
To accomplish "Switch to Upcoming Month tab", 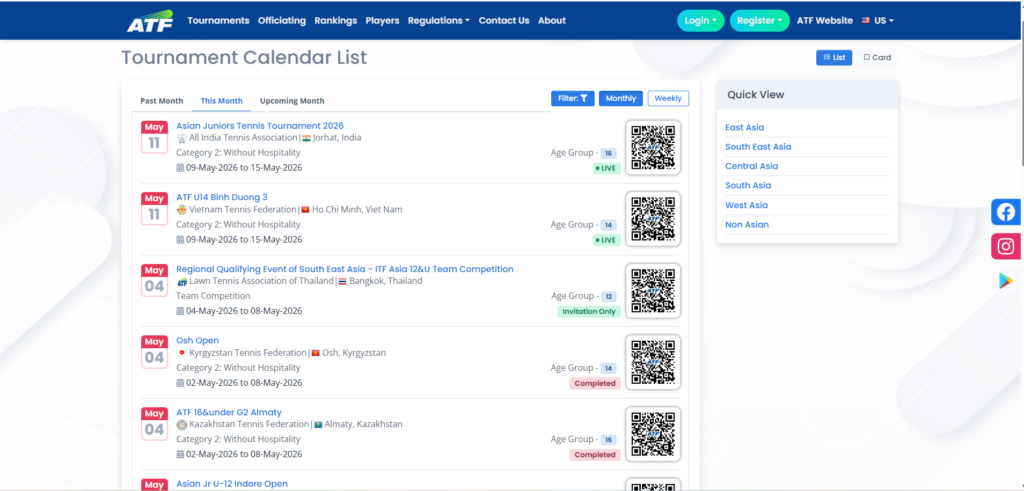I will click(x=292, y=101).
